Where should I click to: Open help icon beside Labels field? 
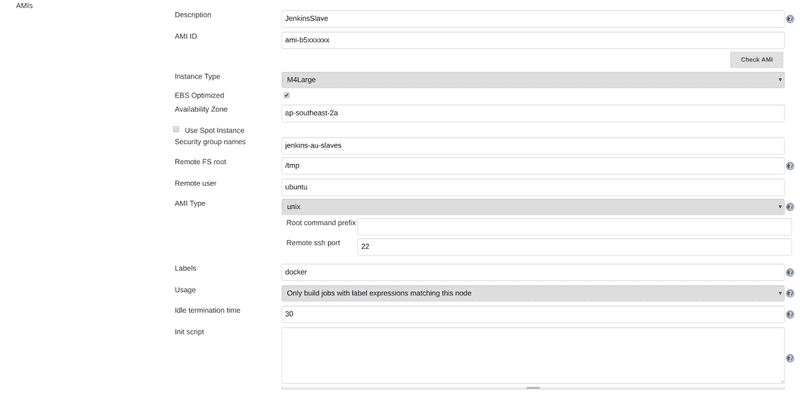(790, 273)
